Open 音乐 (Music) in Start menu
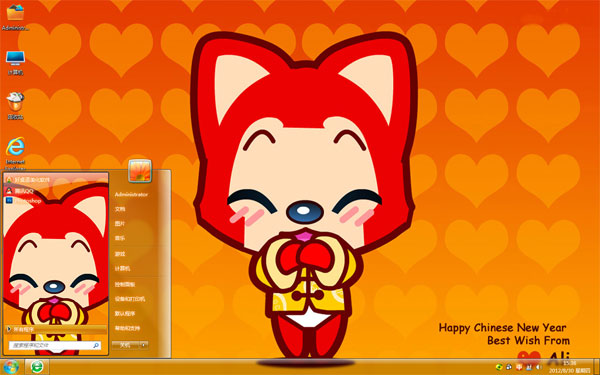 pos(120,238)
